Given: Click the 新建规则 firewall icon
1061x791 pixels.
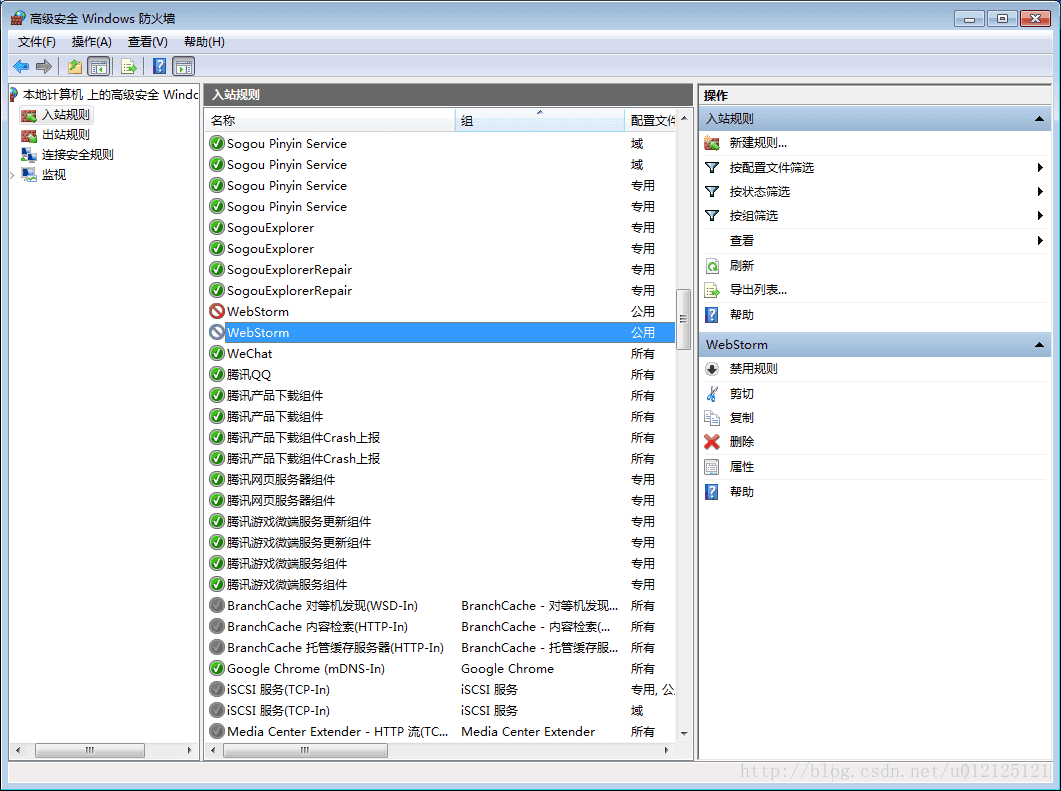Looking at the screenshot, I should click(712, 143).
